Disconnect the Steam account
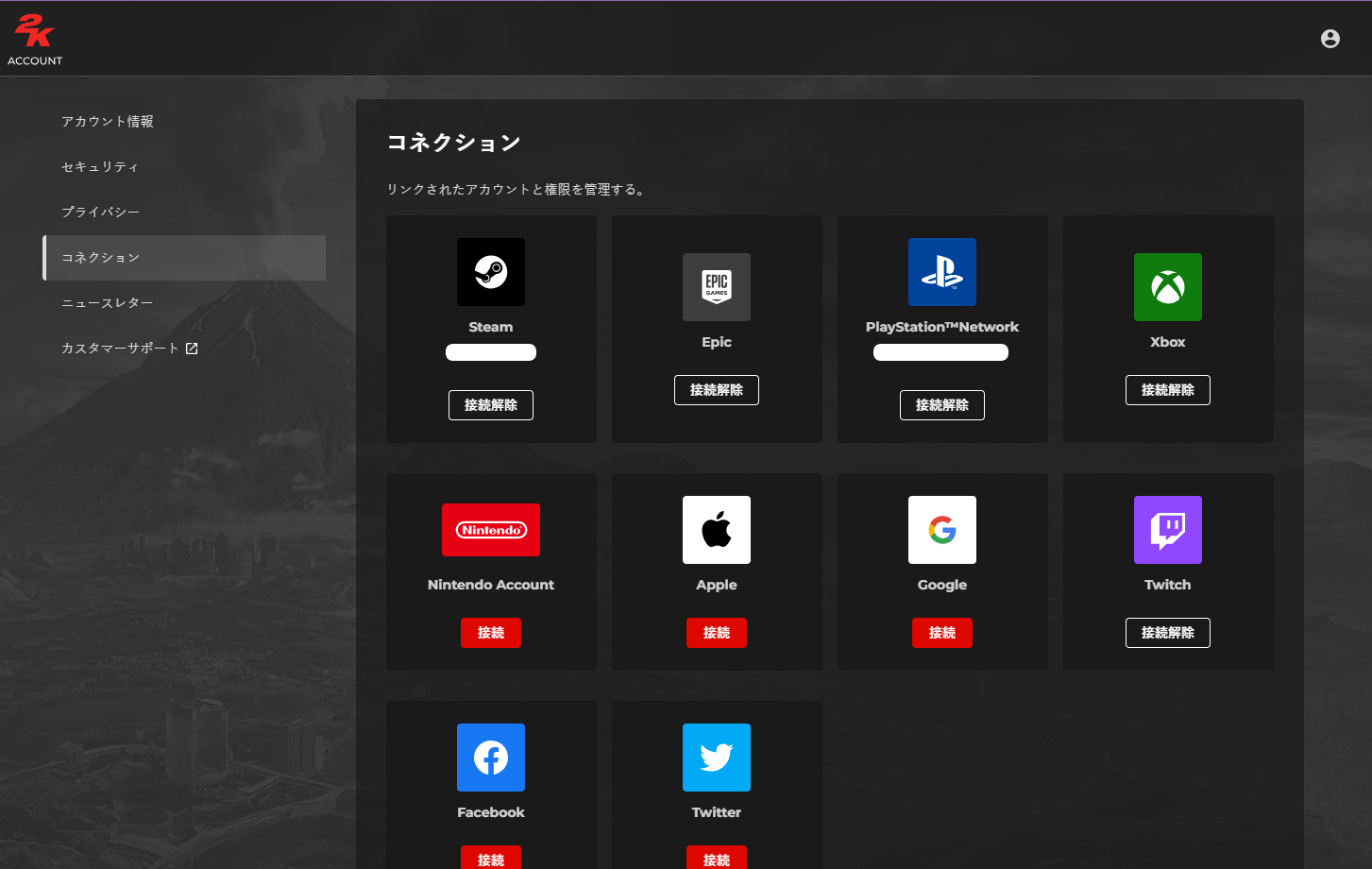 [491, 405]
